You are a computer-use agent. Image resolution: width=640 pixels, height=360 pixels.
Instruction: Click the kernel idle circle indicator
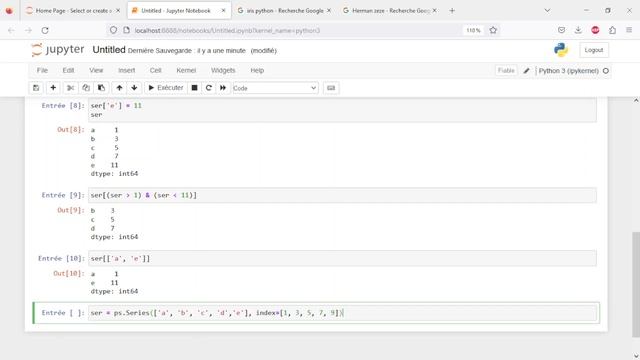click(x=606, y=71)
